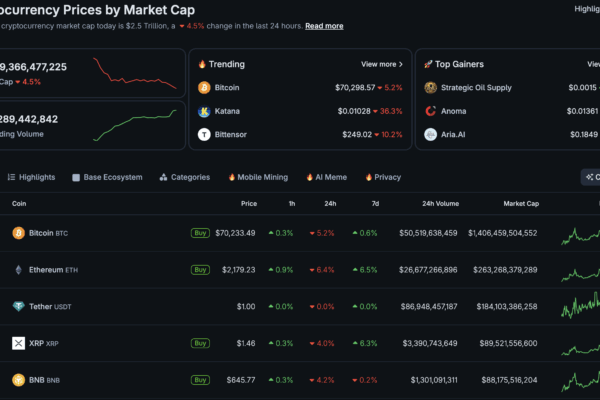The width and height of the screenshot is (600, 400).
Task: Sort table by Market Cap column header
Action: pos(520,203)
